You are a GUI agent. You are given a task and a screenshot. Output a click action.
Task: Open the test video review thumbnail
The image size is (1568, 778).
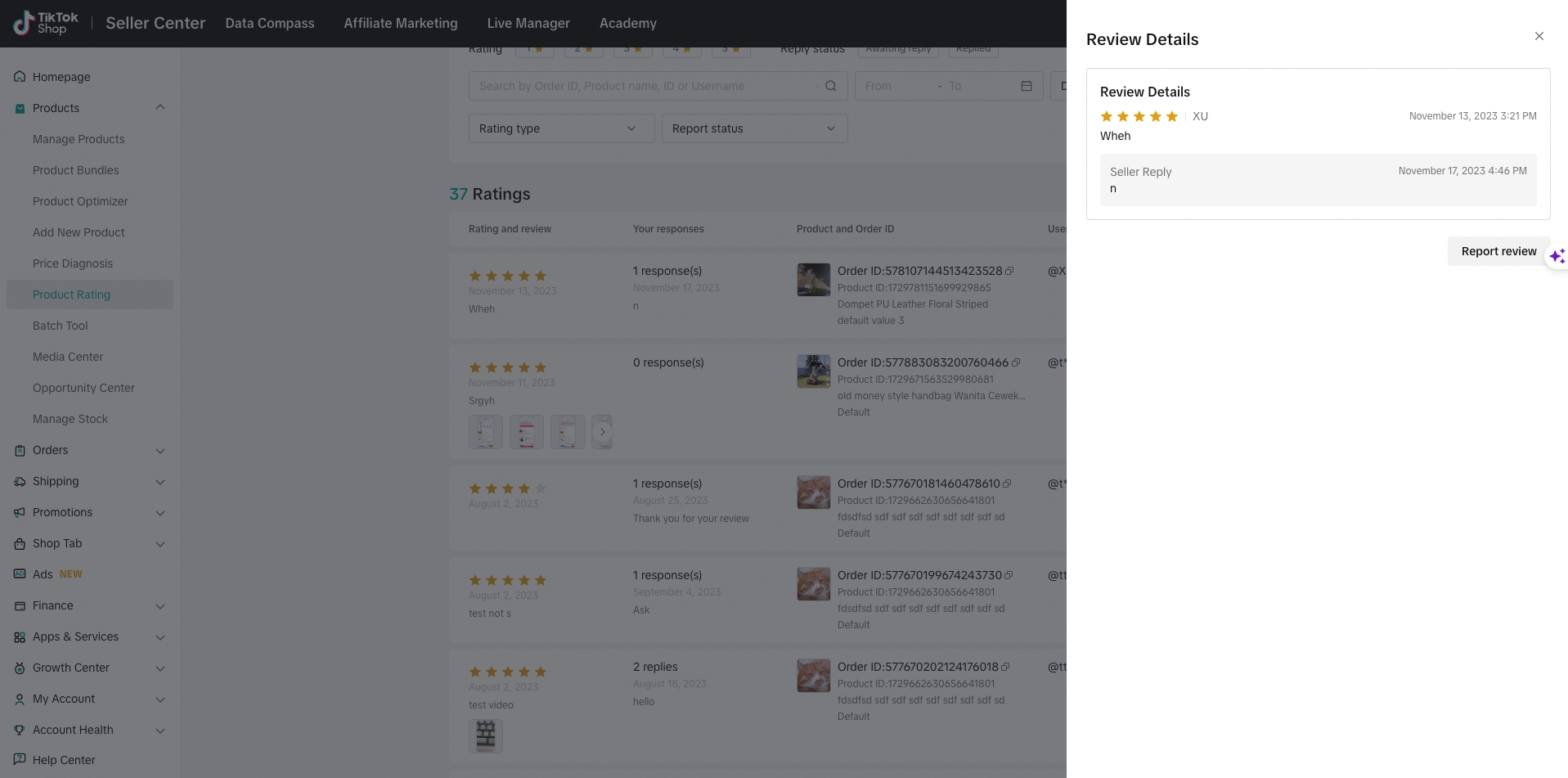coord(485,735)
